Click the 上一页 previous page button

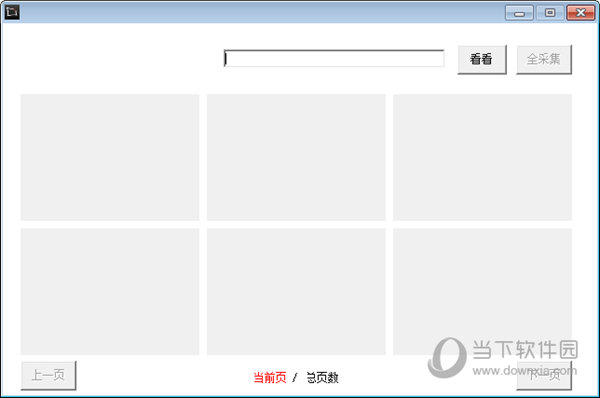(x=48, y=375)
